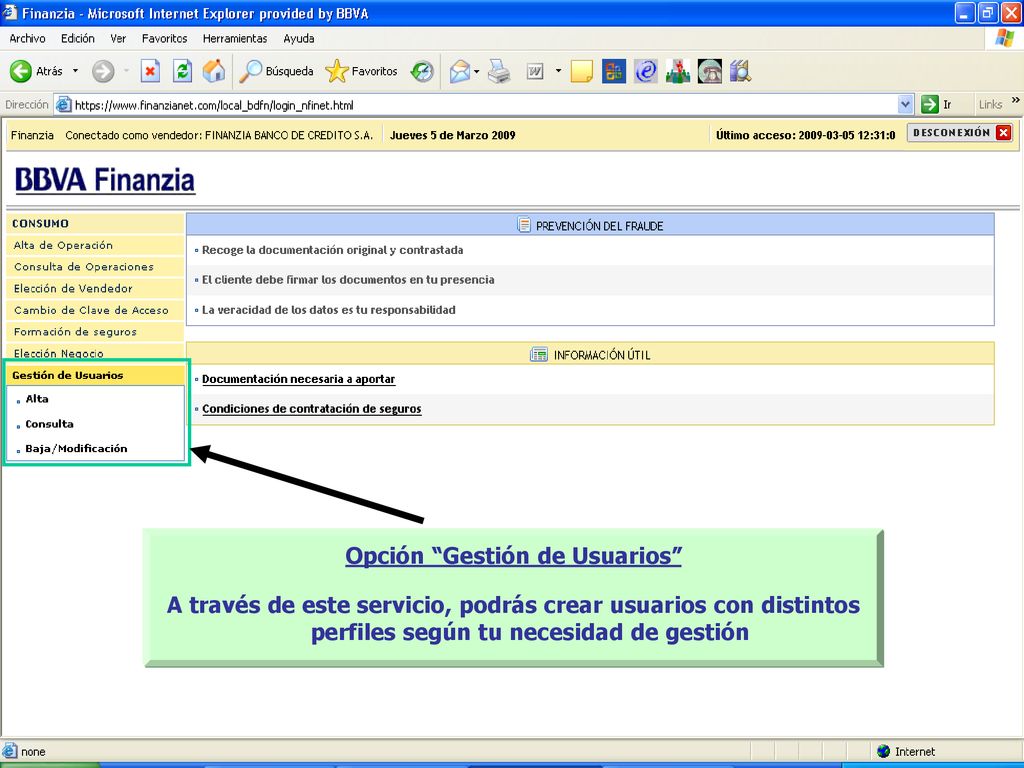The height and width of the screenshot is (768, 1024).
Task: Open the Favoritos menu in the menu bar
Action: point(165,39)
